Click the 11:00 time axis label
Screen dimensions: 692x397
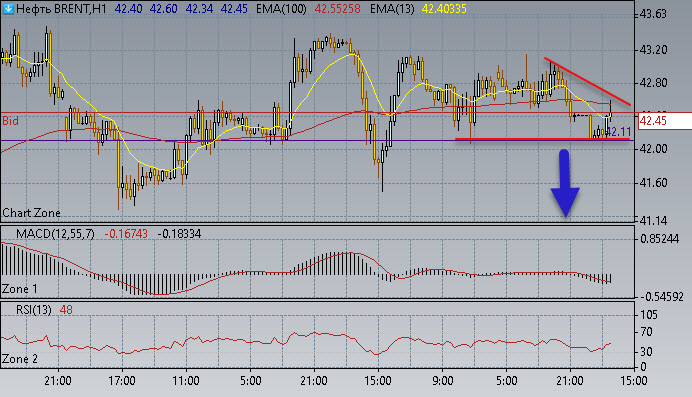[185, 381]
